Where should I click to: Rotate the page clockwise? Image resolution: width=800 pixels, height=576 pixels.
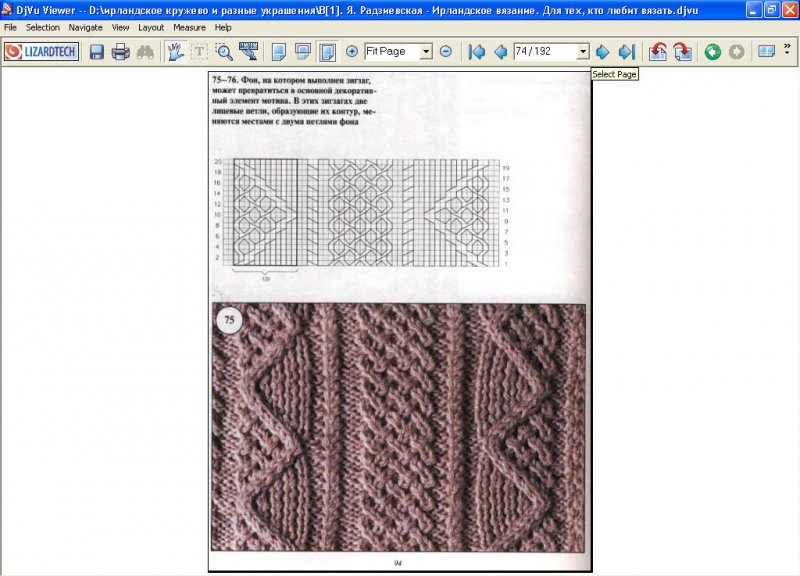(x=683, y=52)
